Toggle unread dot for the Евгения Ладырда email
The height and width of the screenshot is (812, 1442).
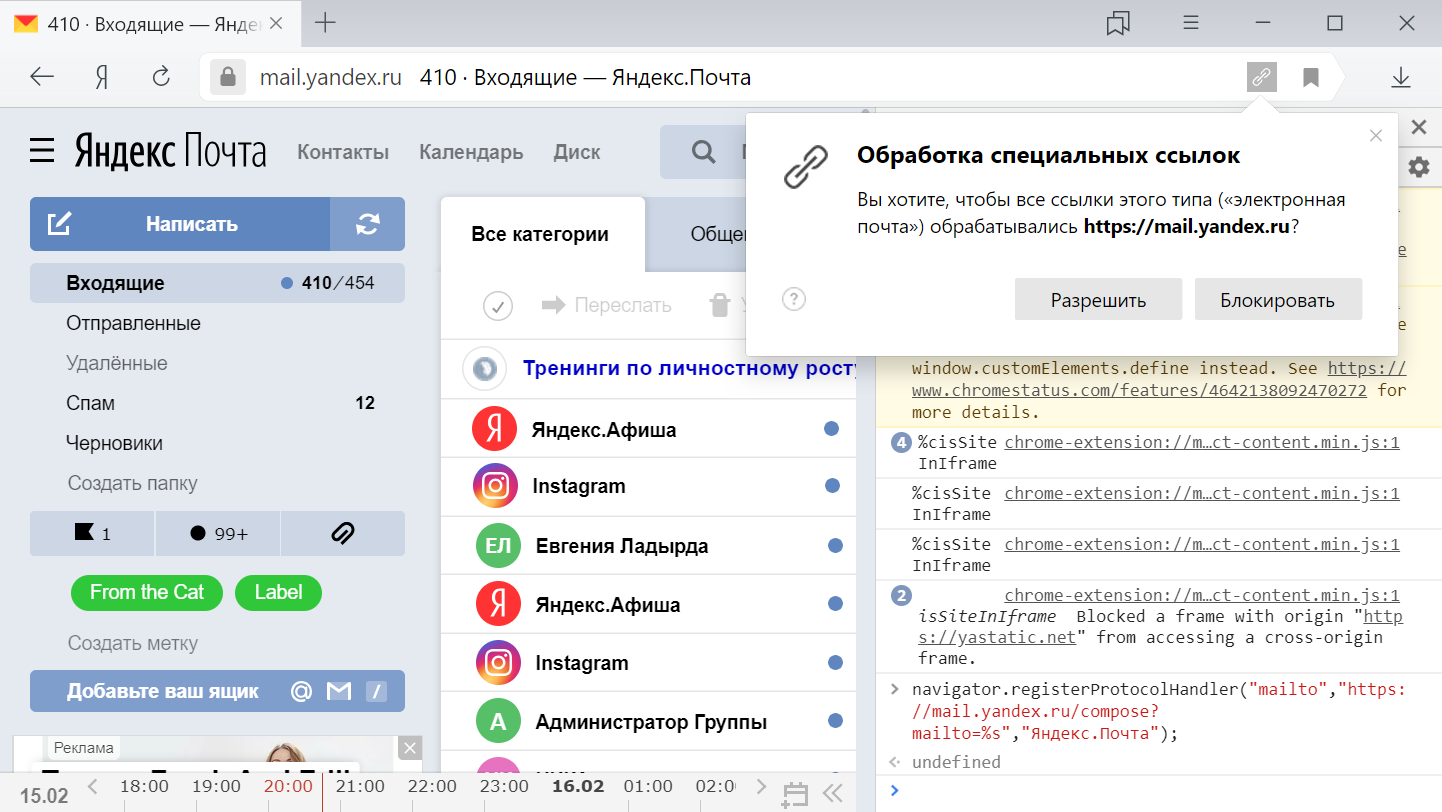pyautogui.click(x=835, y=546)
